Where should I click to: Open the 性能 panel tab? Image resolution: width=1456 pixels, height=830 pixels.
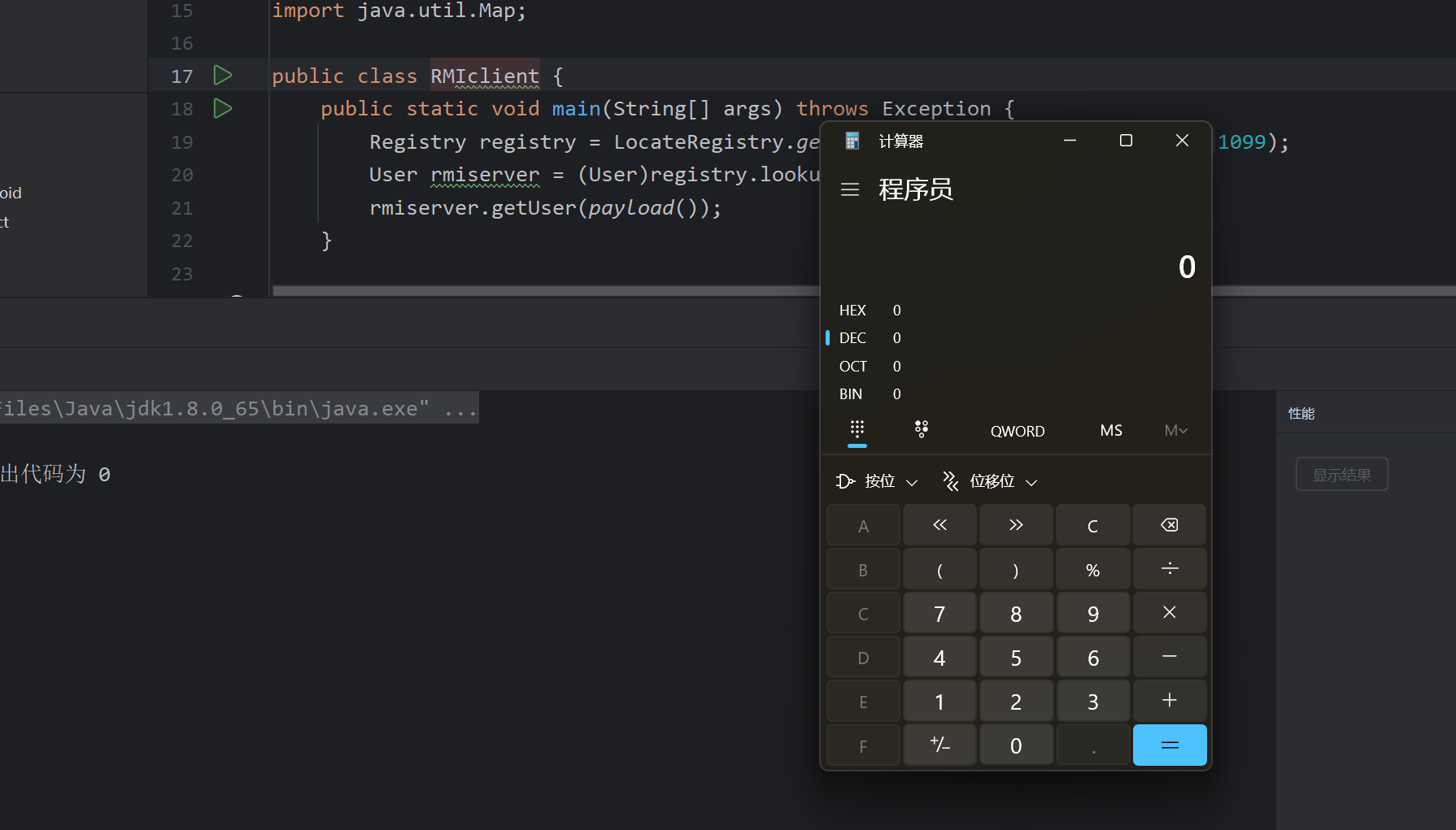(x=1301, y=414)
